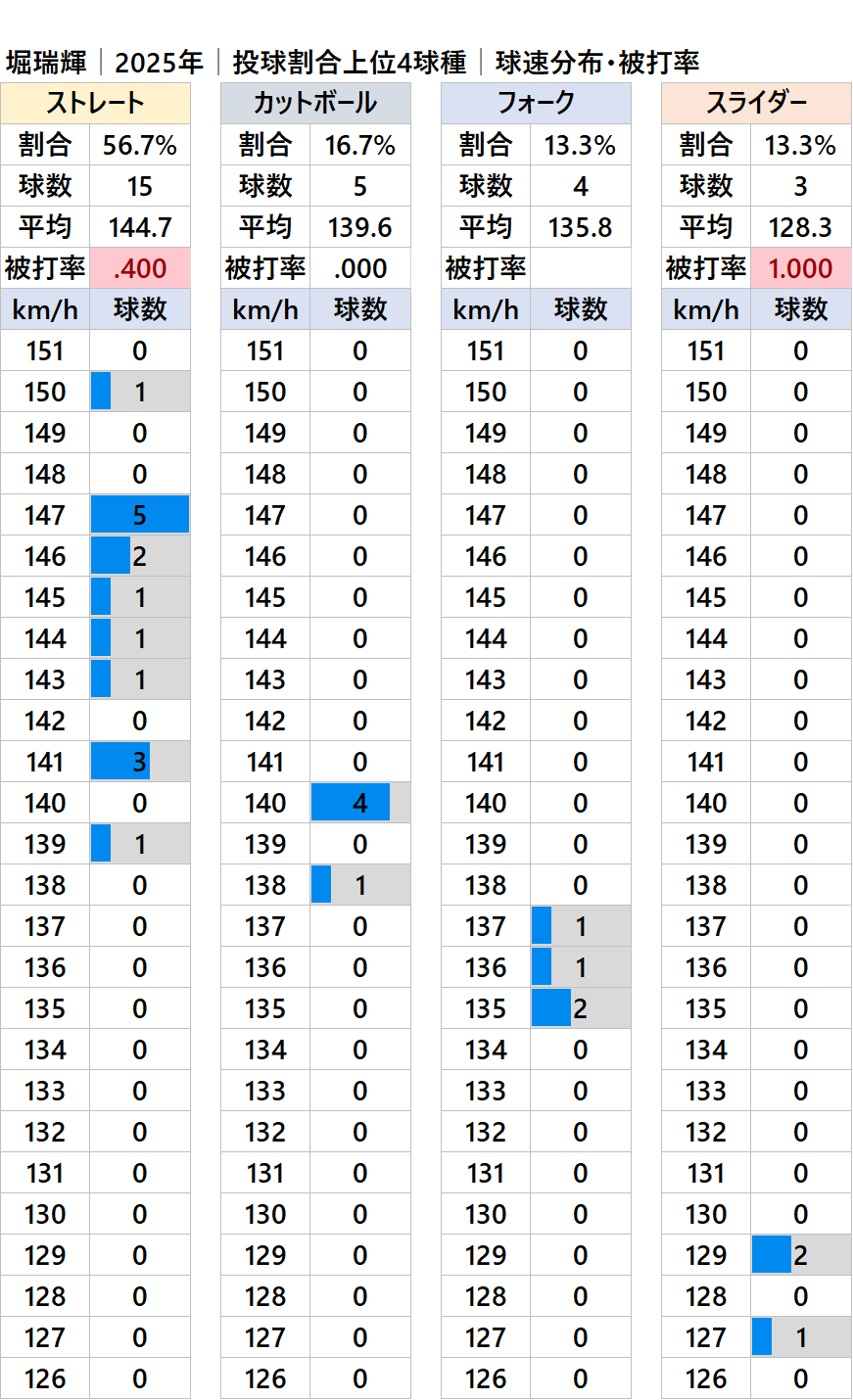The height and width of the screenshot is (1400, 853).
Task: Click the 128.3 平均 value under スライダー
Action: tap(801, 227)
